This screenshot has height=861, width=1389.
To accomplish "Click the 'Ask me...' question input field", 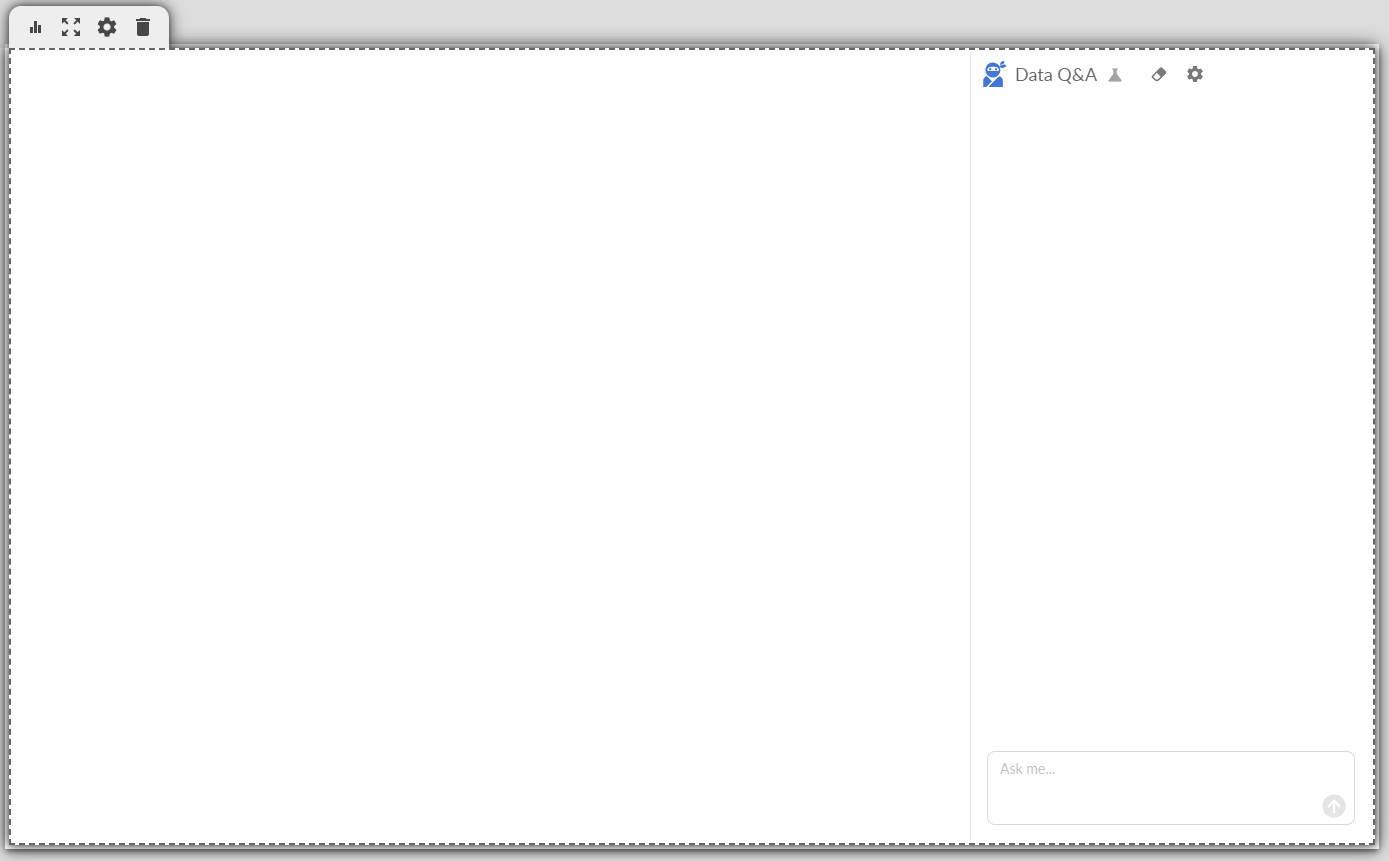I will pyautogui.click(x=1171, y=788).
